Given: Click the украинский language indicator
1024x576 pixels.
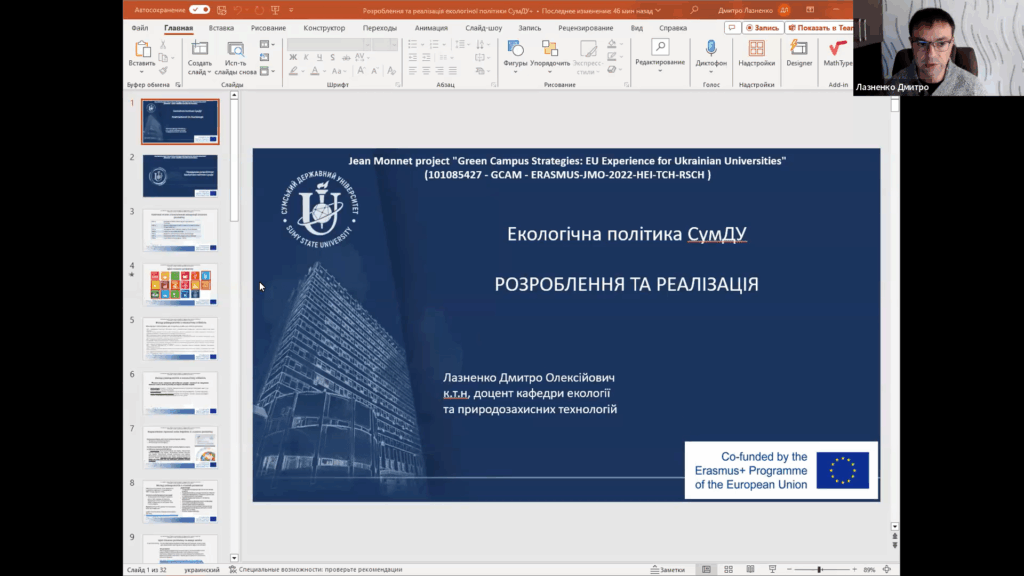Looking at the screenshot, I should 202,569.
